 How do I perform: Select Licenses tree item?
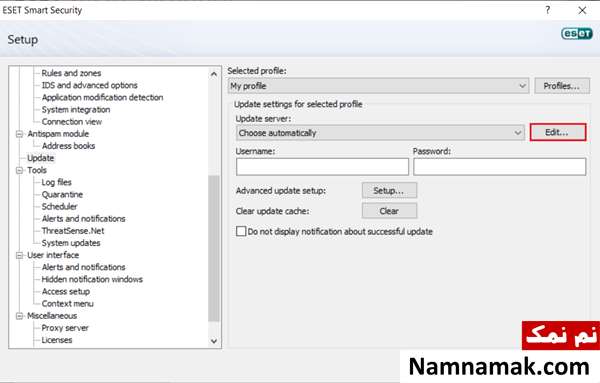pos(57,340)
